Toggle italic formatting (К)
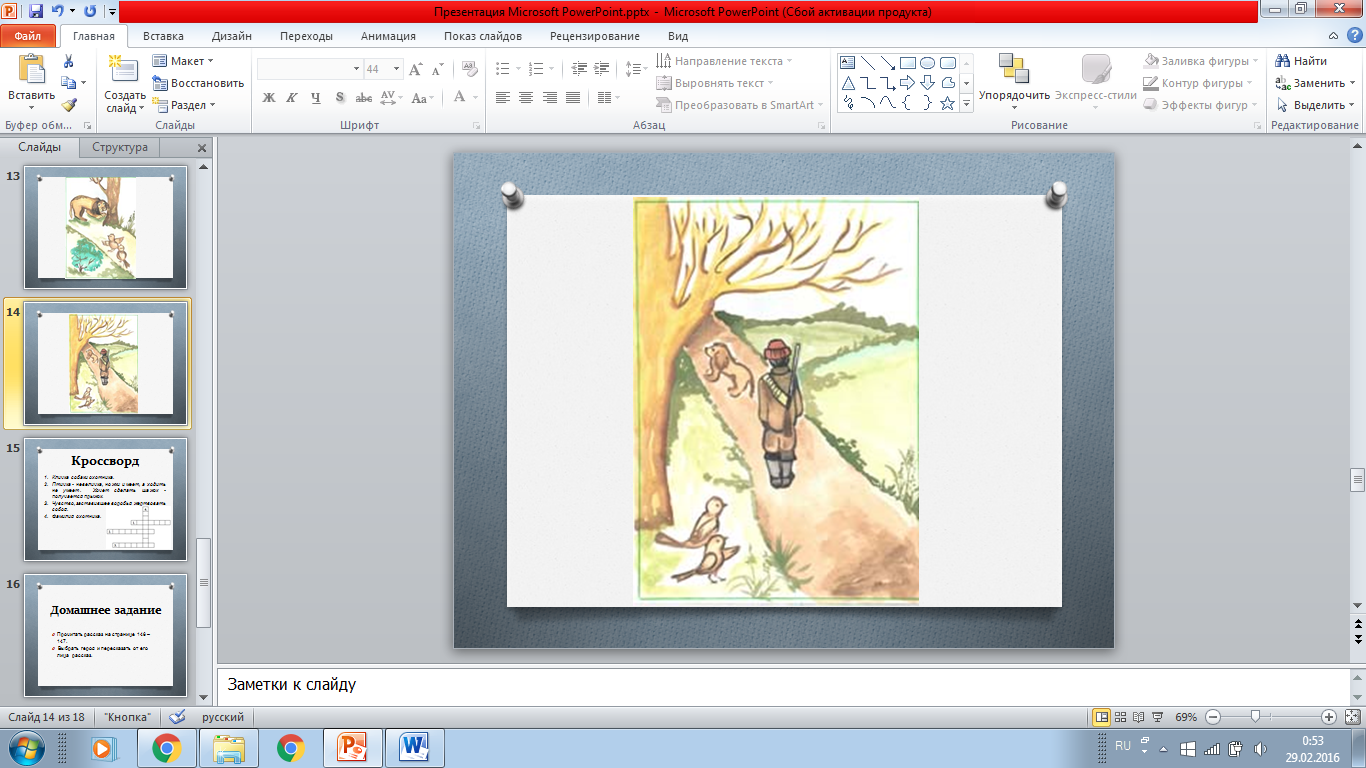Image resolution: width=1366 pixels, height=768 pixels. coord(292,98)
